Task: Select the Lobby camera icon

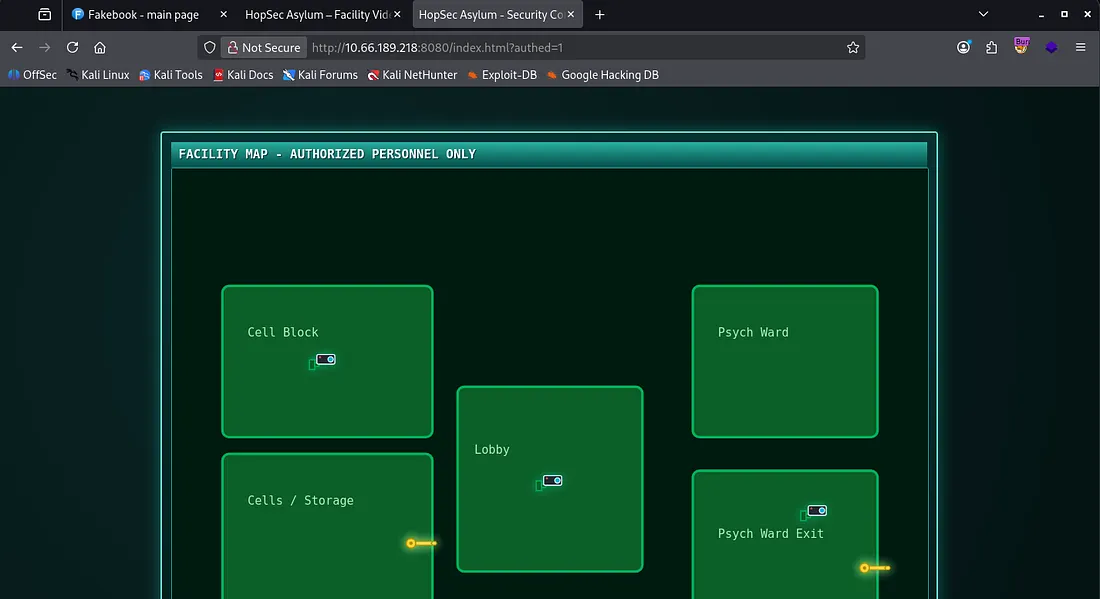Action: [552, 480]
